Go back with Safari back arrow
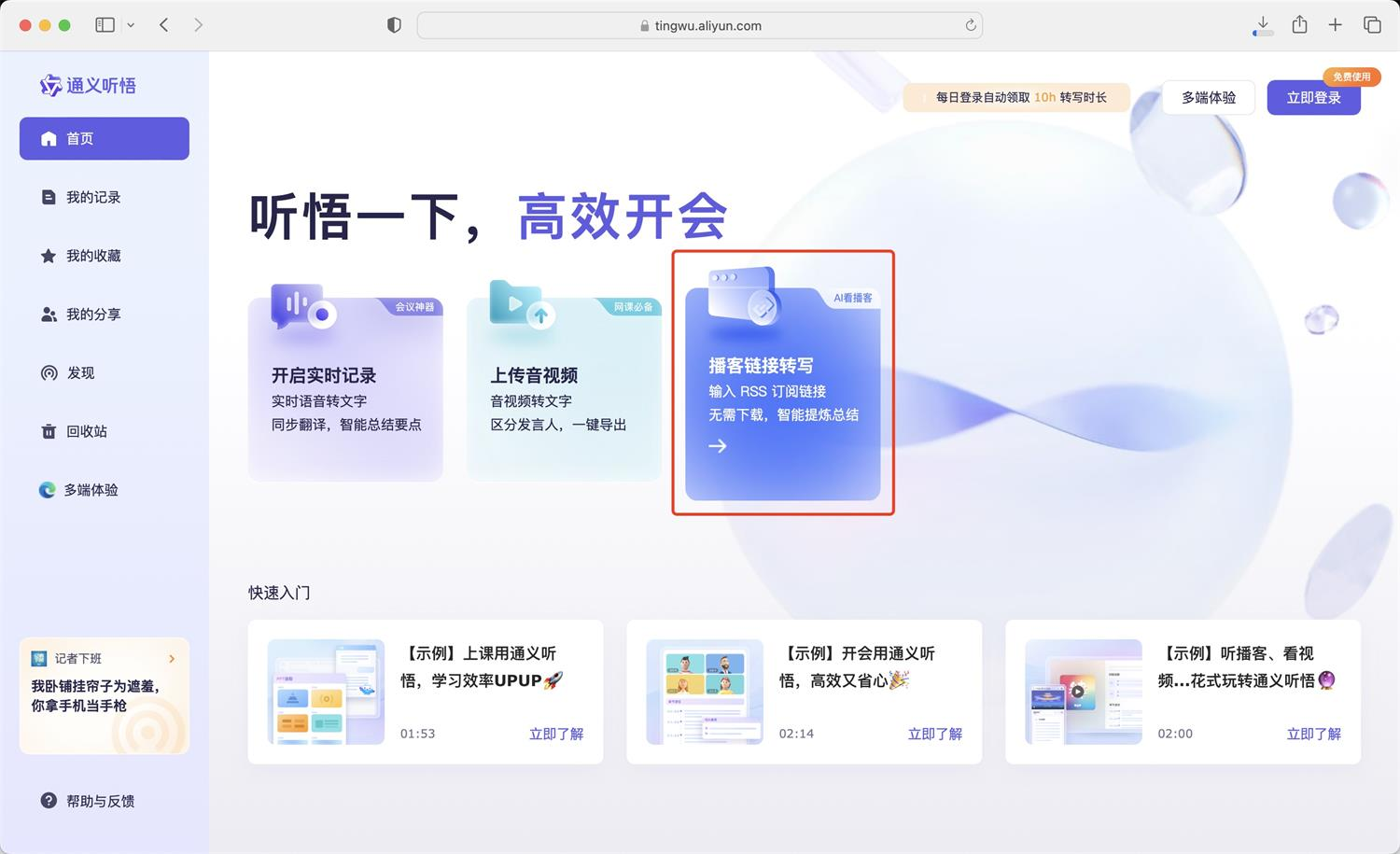Viewport: 1400px width, 854px height. pyautogui.click(x=164, y=25)
